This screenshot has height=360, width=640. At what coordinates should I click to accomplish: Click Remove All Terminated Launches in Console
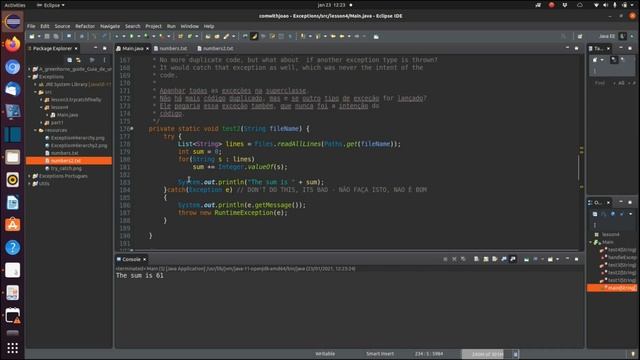[x=463, y=259]
